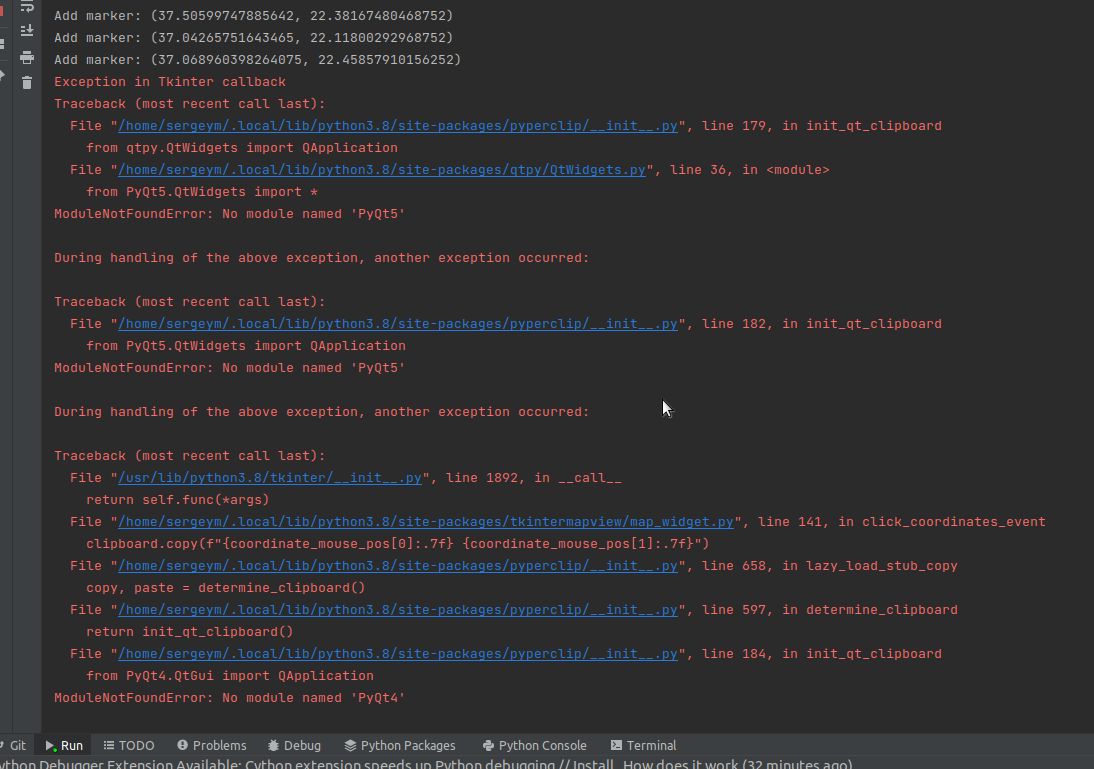The width and height of the screenshot is (1094, 769).
Task: Open the Python Packages panel
Action: [401, 745]
